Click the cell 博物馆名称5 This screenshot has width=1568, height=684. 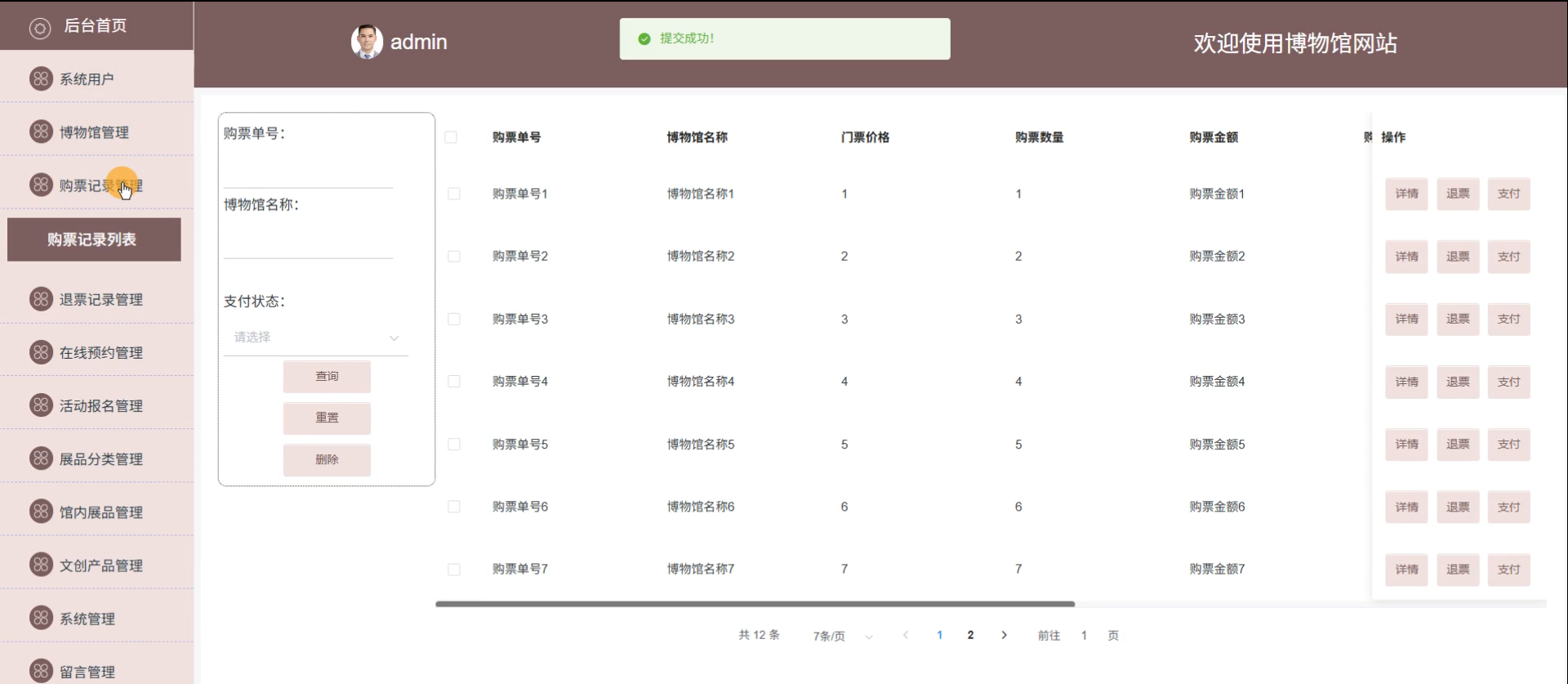click(x=701, y=445)
